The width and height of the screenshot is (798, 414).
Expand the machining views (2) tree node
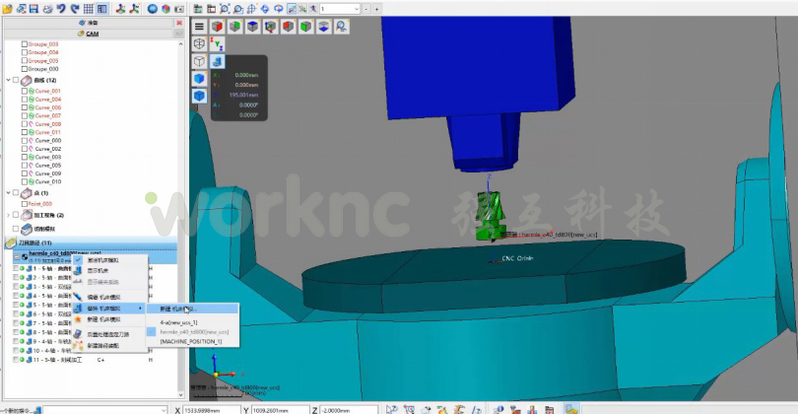click(9, 215)
